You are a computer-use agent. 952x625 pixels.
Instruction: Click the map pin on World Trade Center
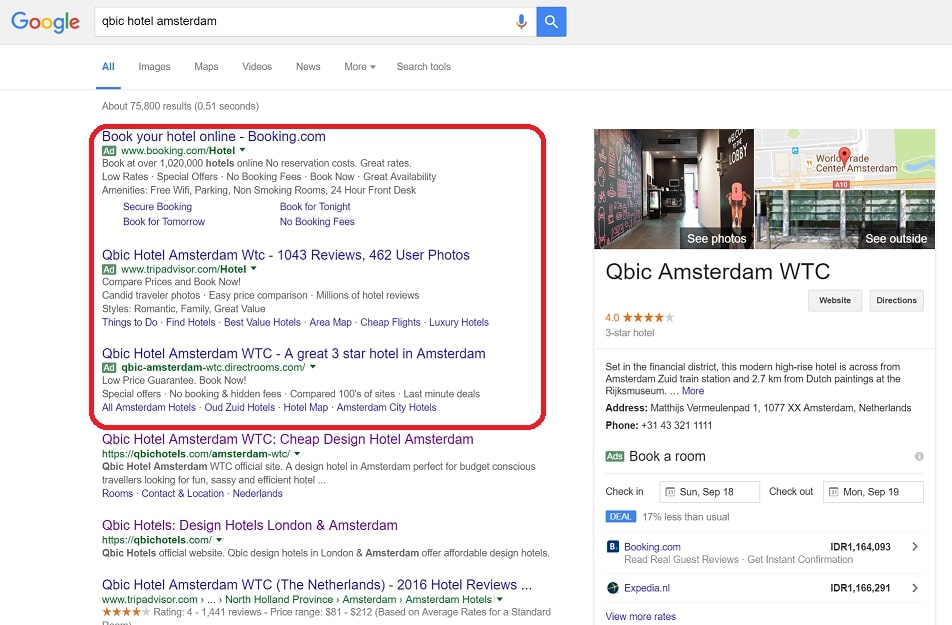coord(844,155)
